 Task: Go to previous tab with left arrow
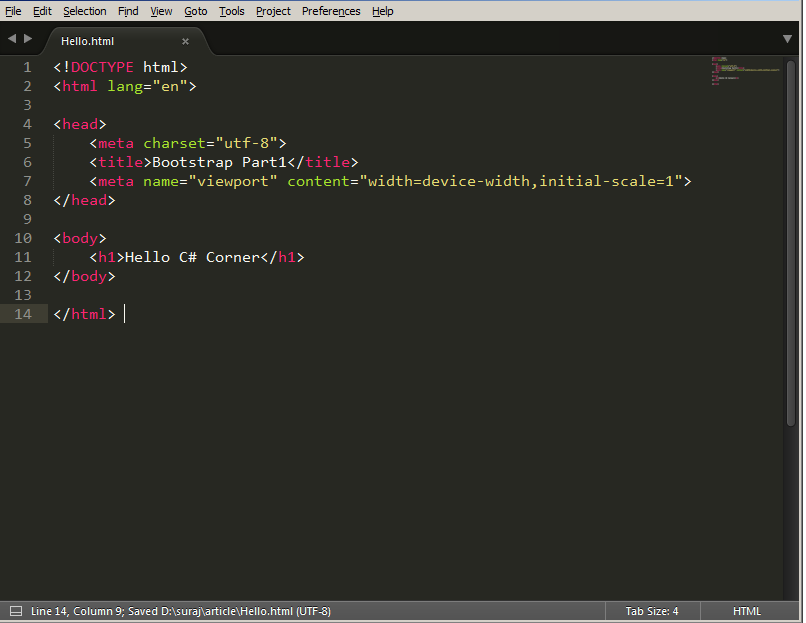(12, 39)
